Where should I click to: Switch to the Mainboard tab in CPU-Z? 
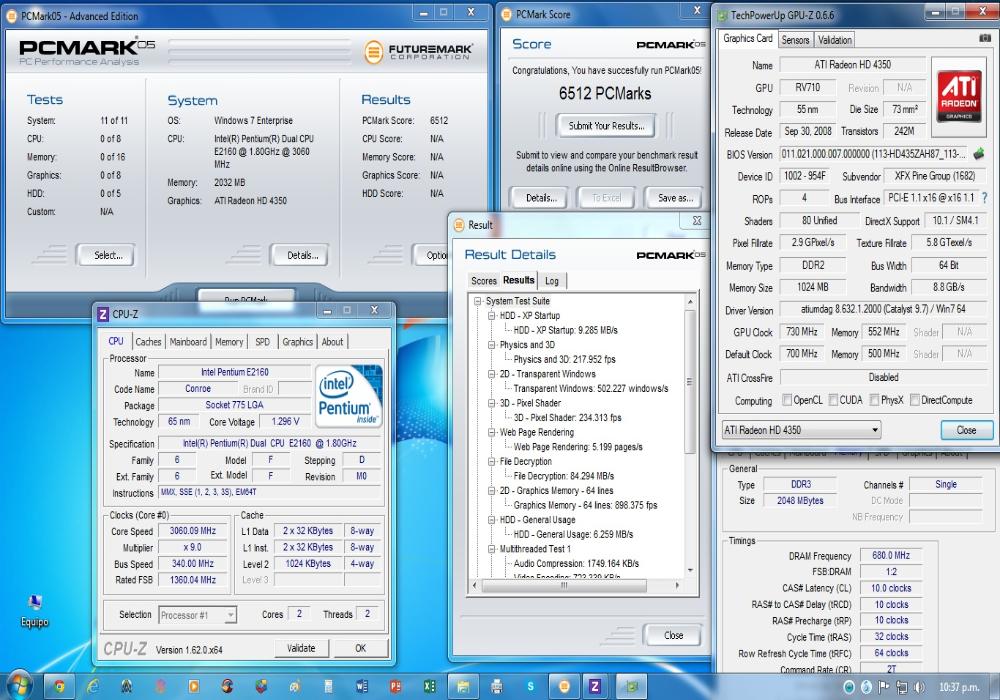188,342
